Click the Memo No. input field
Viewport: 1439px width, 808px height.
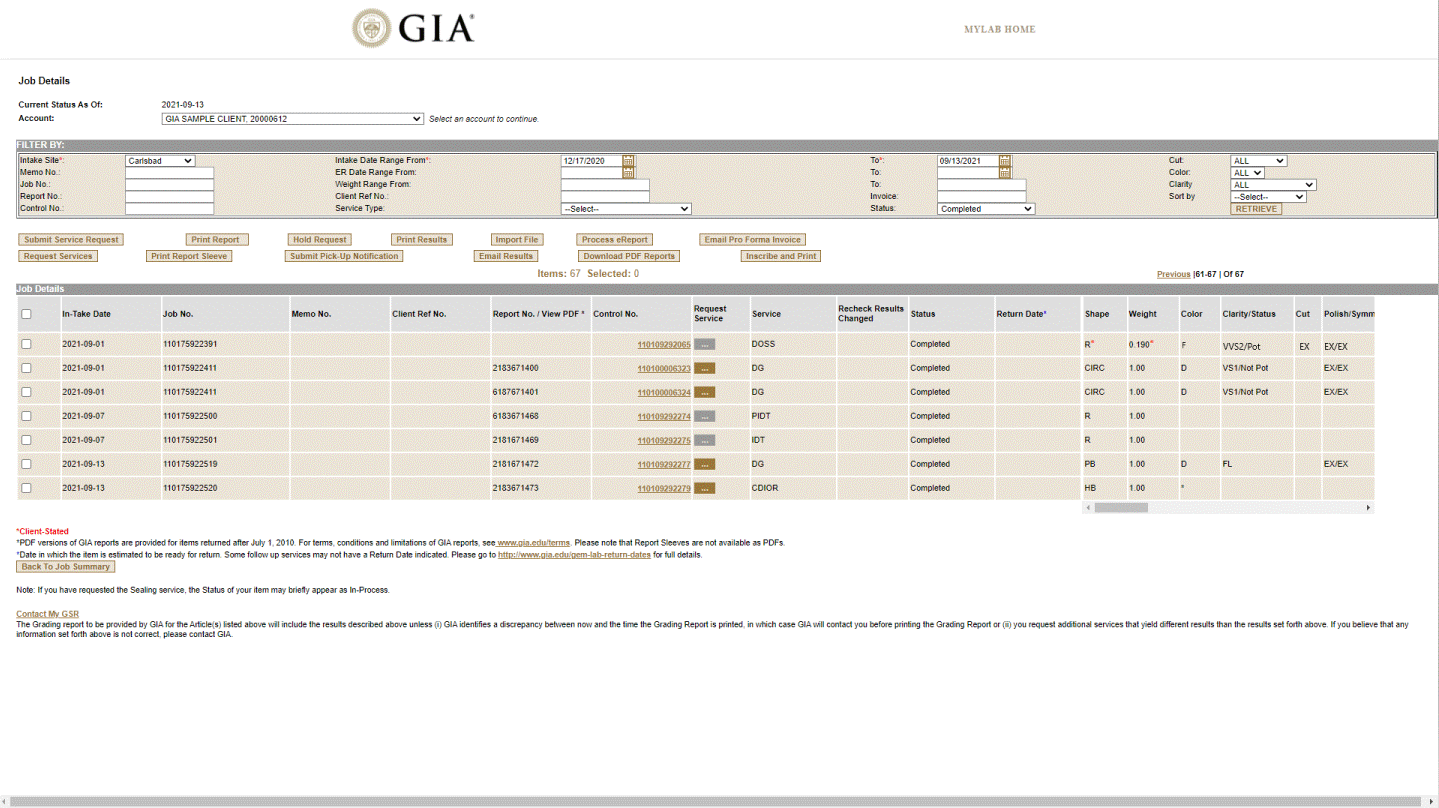coord(169,173)
